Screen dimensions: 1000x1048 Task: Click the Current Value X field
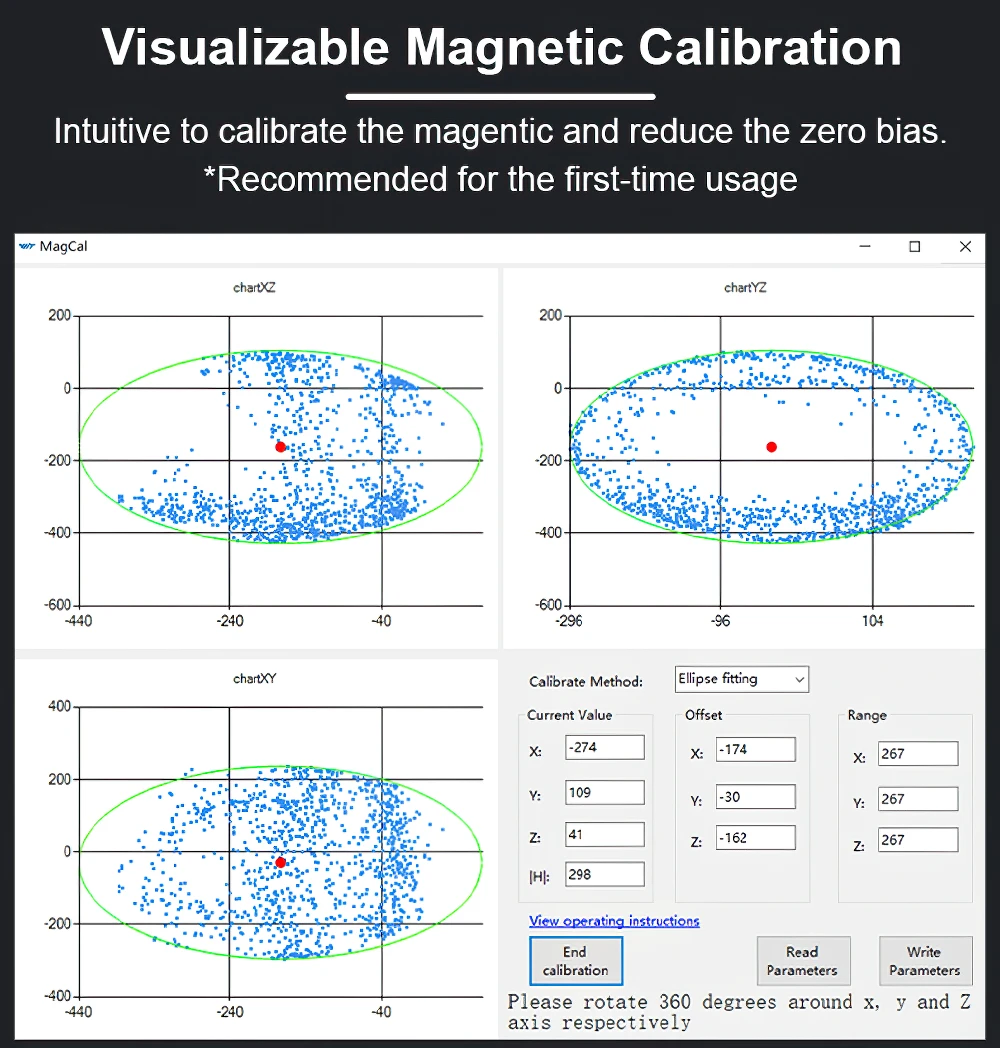[604, 747]
